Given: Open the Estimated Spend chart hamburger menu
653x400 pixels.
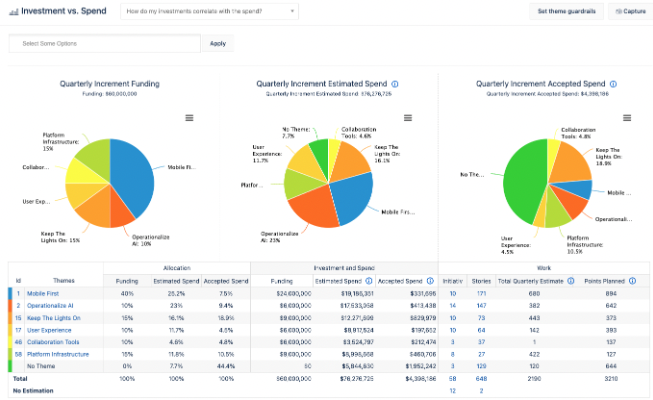Looking at the screenshot, I should [408, 118].
